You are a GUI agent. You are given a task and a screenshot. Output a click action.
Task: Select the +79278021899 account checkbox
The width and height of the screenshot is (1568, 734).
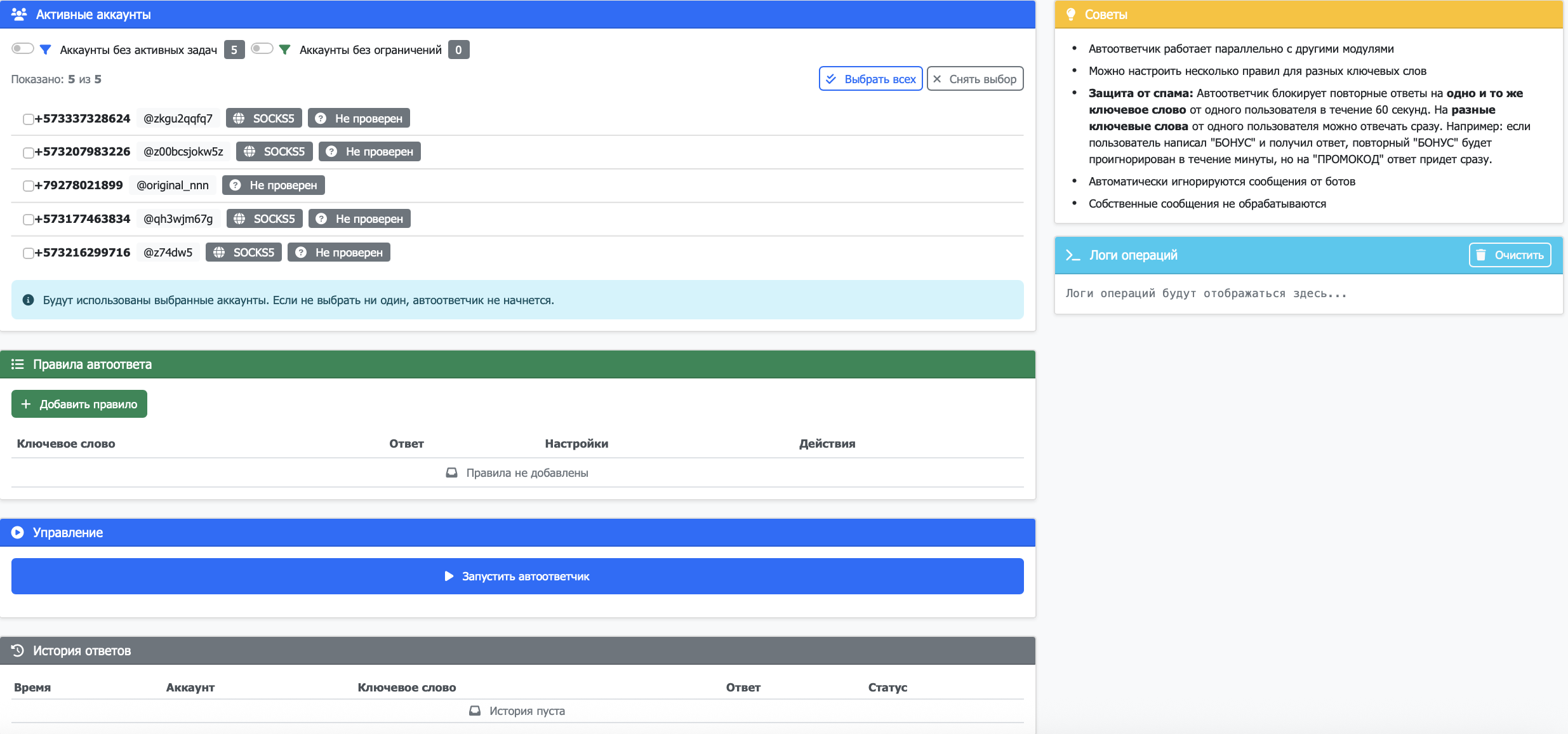(28, 186)
